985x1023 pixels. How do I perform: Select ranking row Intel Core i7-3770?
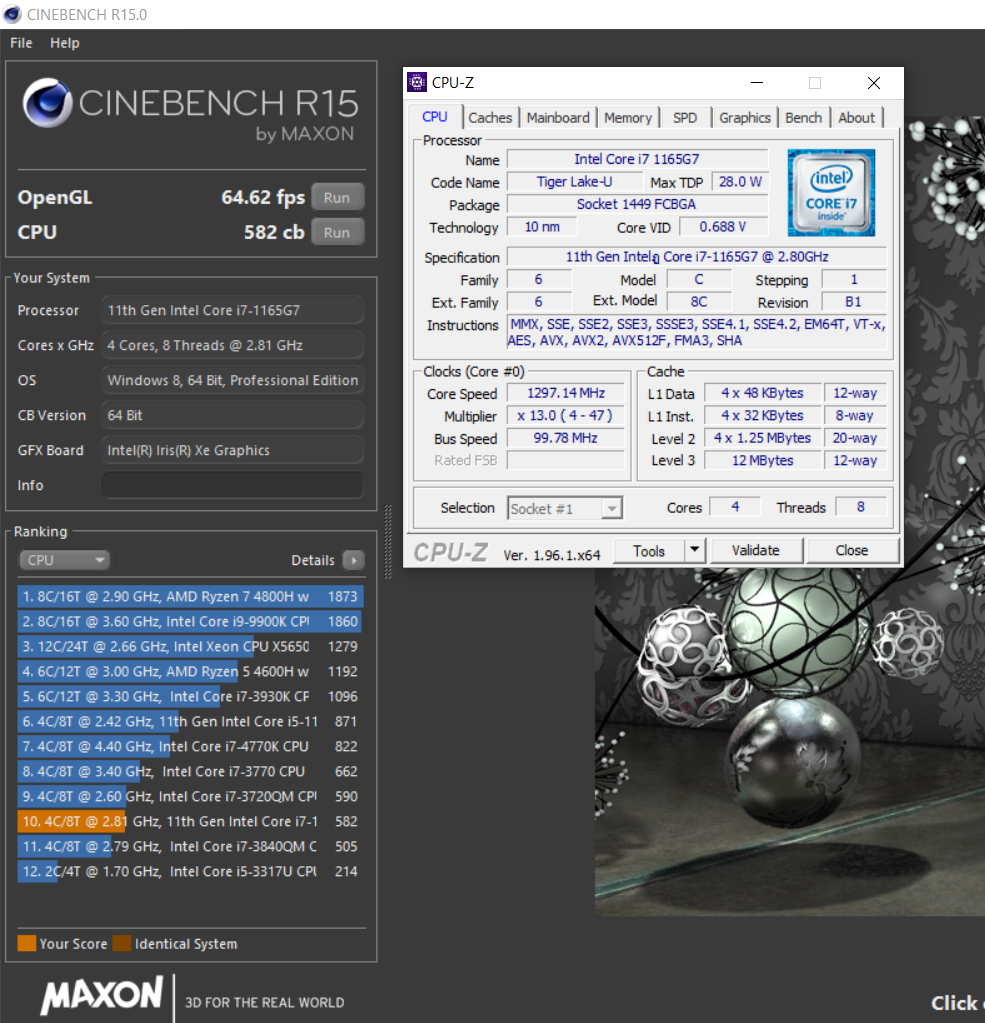[190, 771]
